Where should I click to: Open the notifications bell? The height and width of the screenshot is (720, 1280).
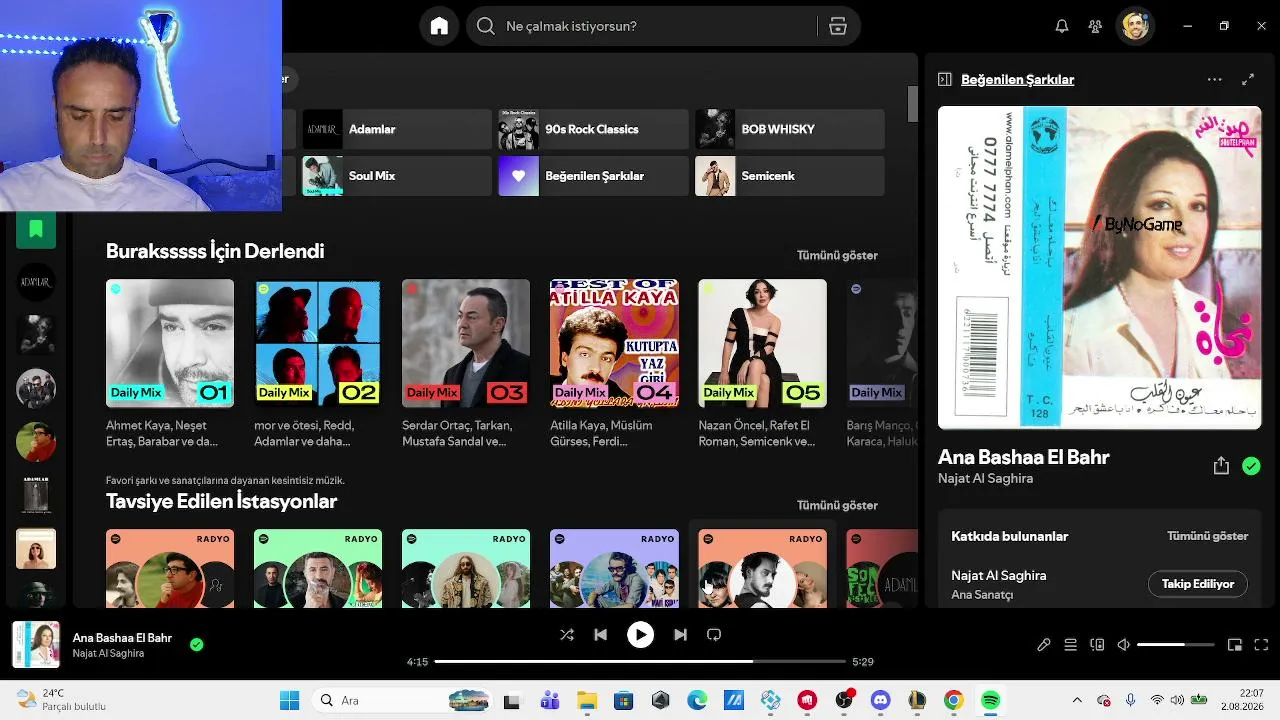(x=1062, y=26)
